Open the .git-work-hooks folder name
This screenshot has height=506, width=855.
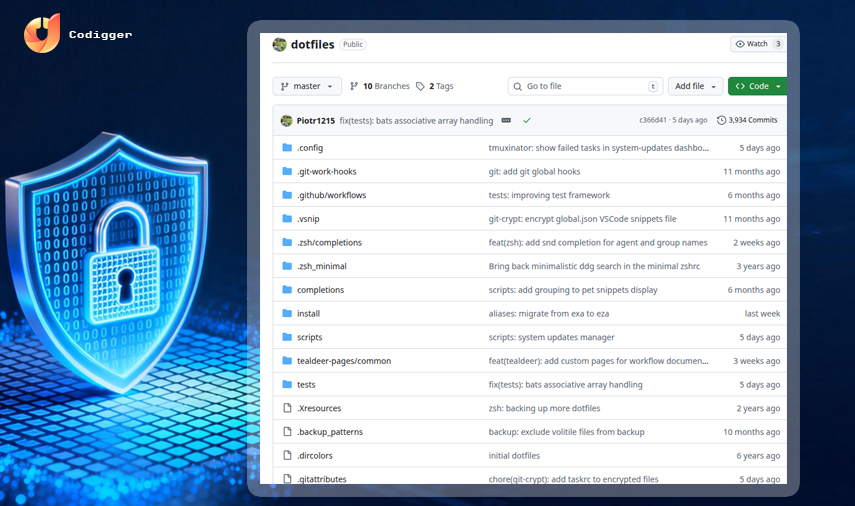click(327, 171)
